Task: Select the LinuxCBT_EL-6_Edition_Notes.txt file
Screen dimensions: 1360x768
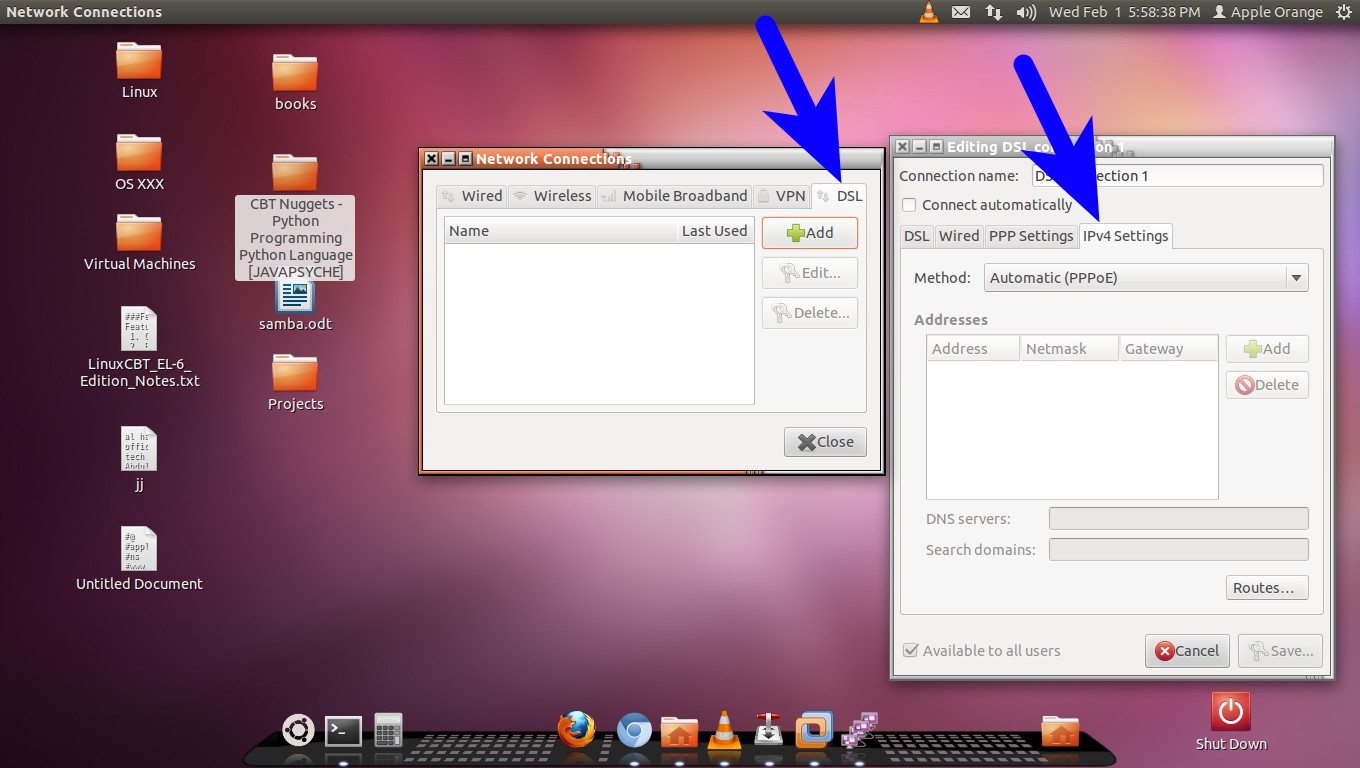Action: coord(139,347)
